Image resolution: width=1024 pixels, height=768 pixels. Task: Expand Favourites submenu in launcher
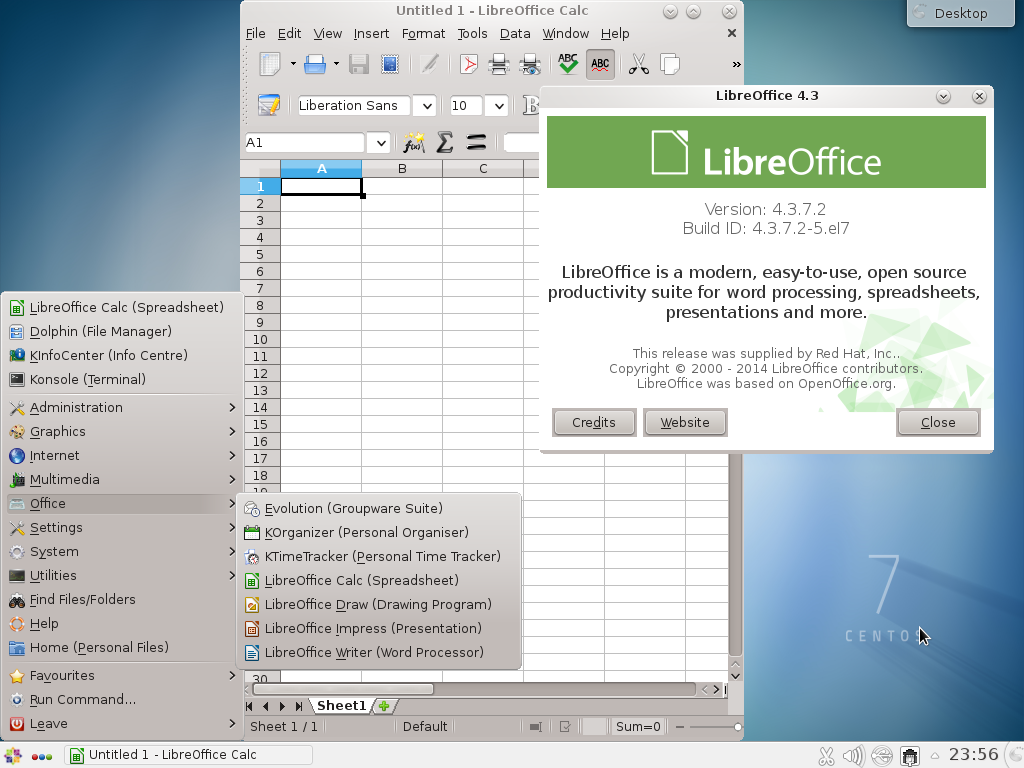coord(123,676)
